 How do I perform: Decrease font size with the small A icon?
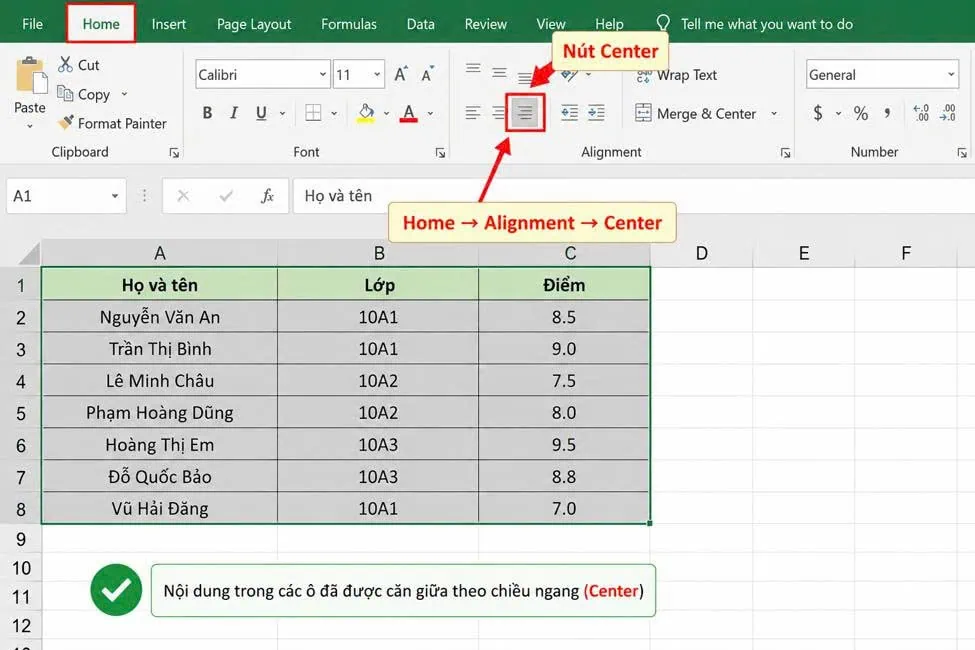(427, 75)
